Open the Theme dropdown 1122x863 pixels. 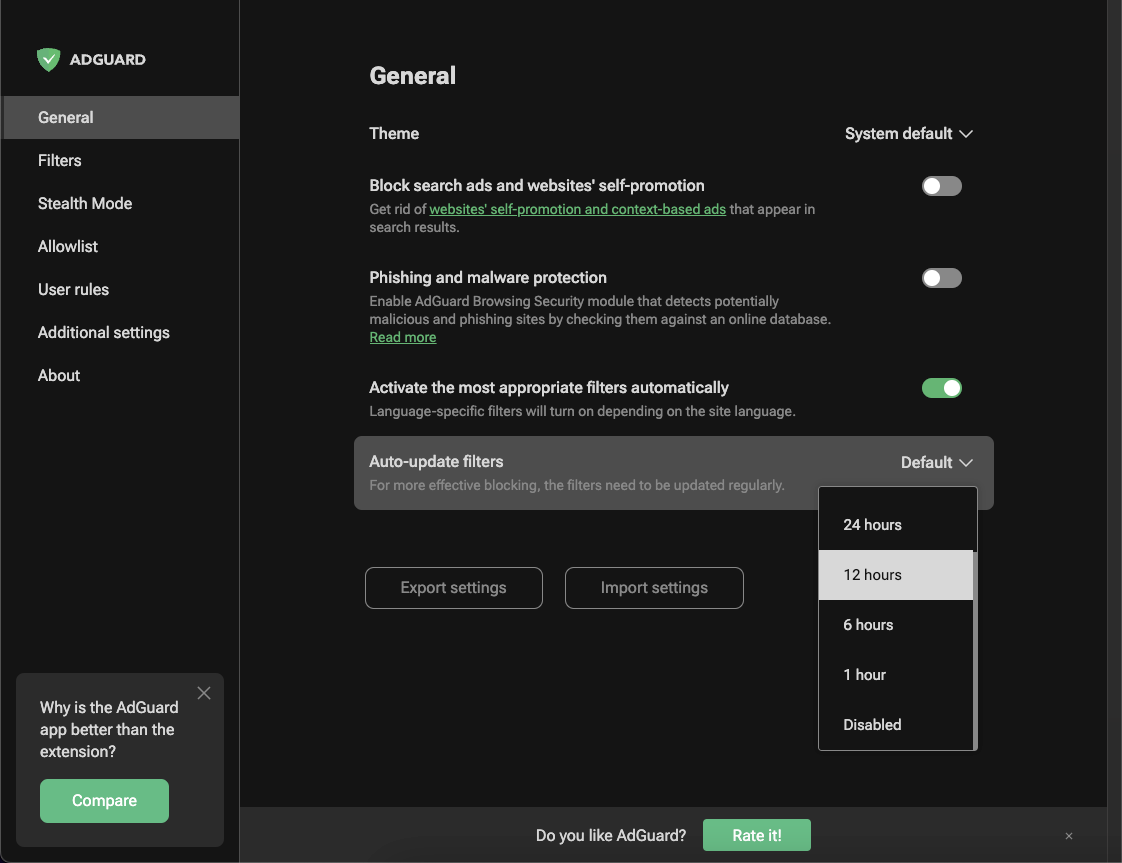click(x=908, y=133)
